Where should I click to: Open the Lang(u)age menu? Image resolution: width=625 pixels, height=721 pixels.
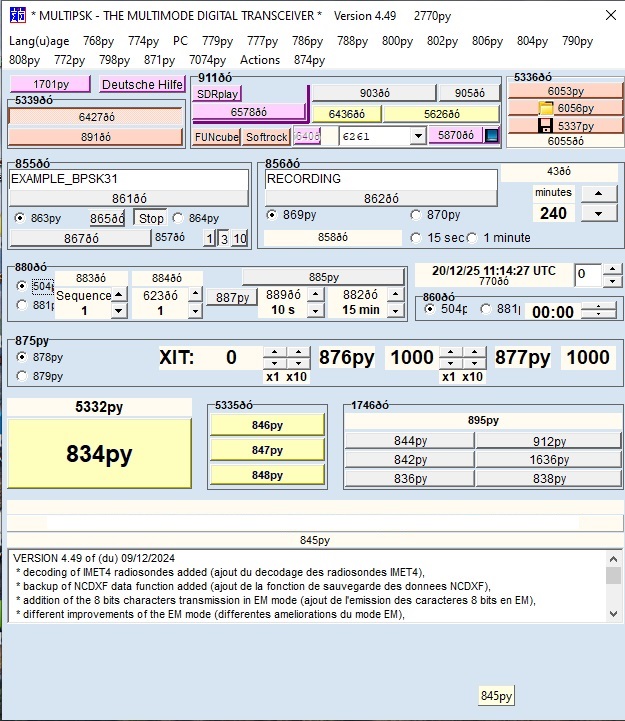click(x=39, y=41)
